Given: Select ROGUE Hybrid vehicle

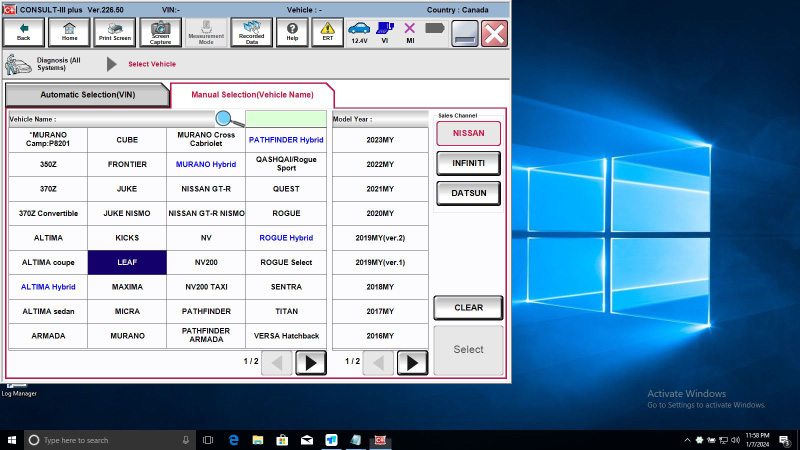Looking at the screenshot, I should tap(286, 238).
